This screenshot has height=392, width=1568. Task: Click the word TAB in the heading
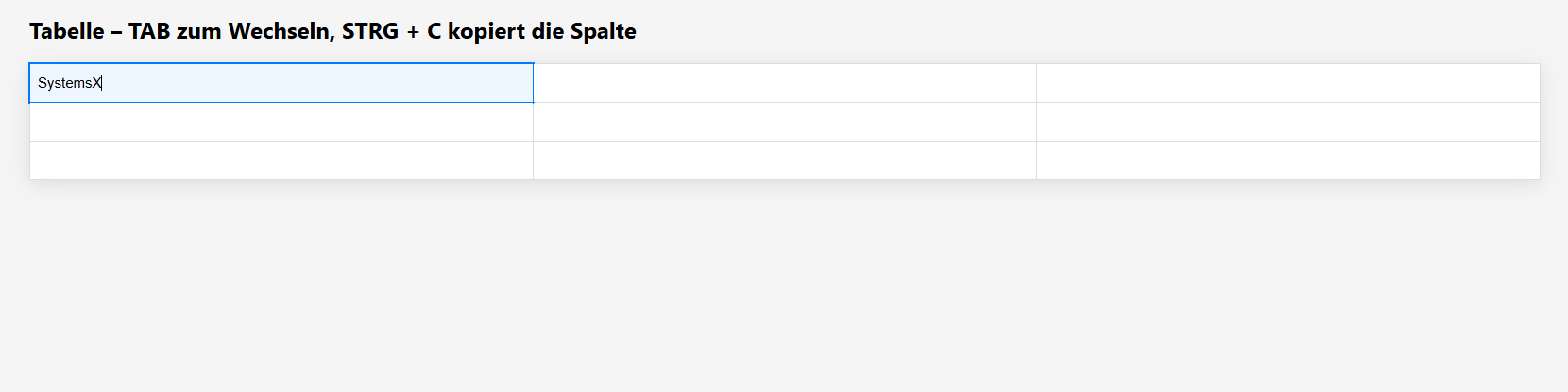[x=148, y=31]
